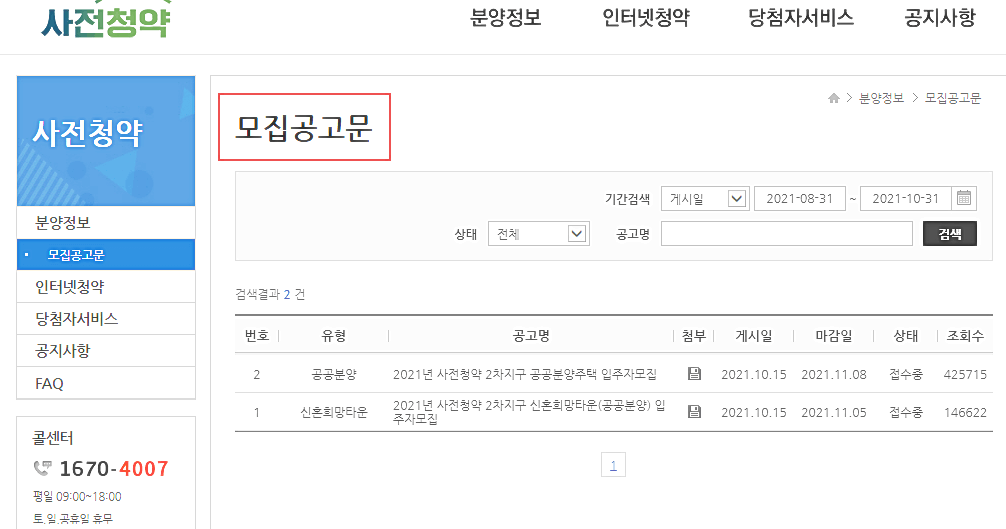Image resolution: width=1006 pixels, height=529 pixels.
Task: Select 당첨자서비스 in left sidebar
Action: [106, 319]
